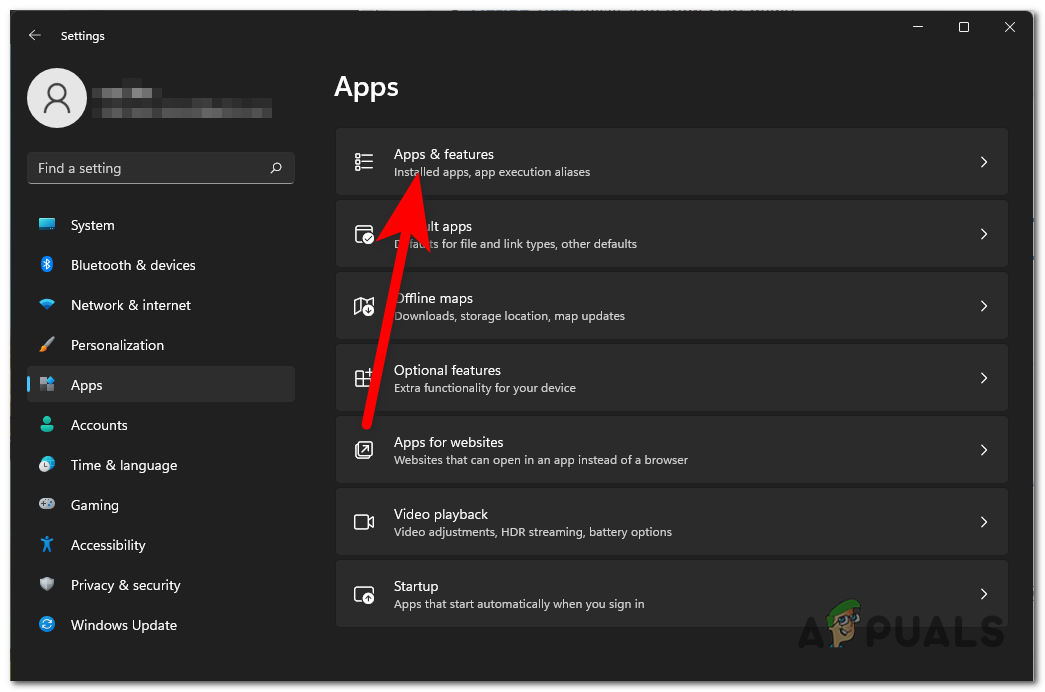Image resolution: width=1045 pixels, height=692 pixels.
Task: Click the Privacy & security shield icon
Action: click(47, 585)
